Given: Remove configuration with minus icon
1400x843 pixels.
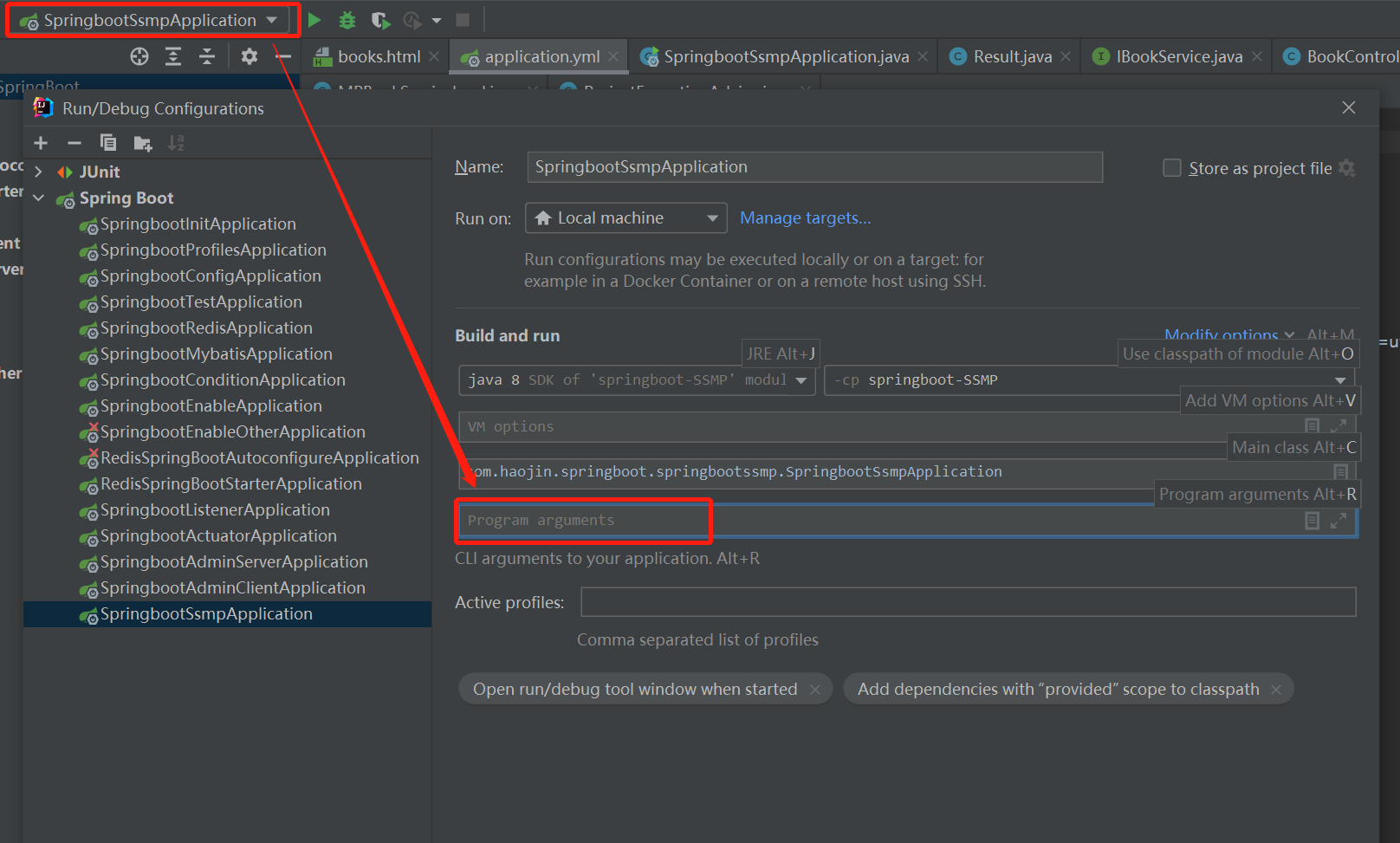Looking at the screenshot, I should [x=75, y=143].
